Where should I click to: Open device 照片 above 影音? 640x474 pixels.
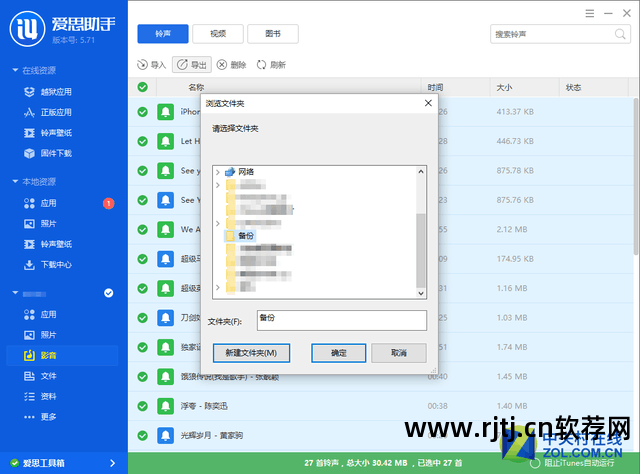(x=40, y=335)
